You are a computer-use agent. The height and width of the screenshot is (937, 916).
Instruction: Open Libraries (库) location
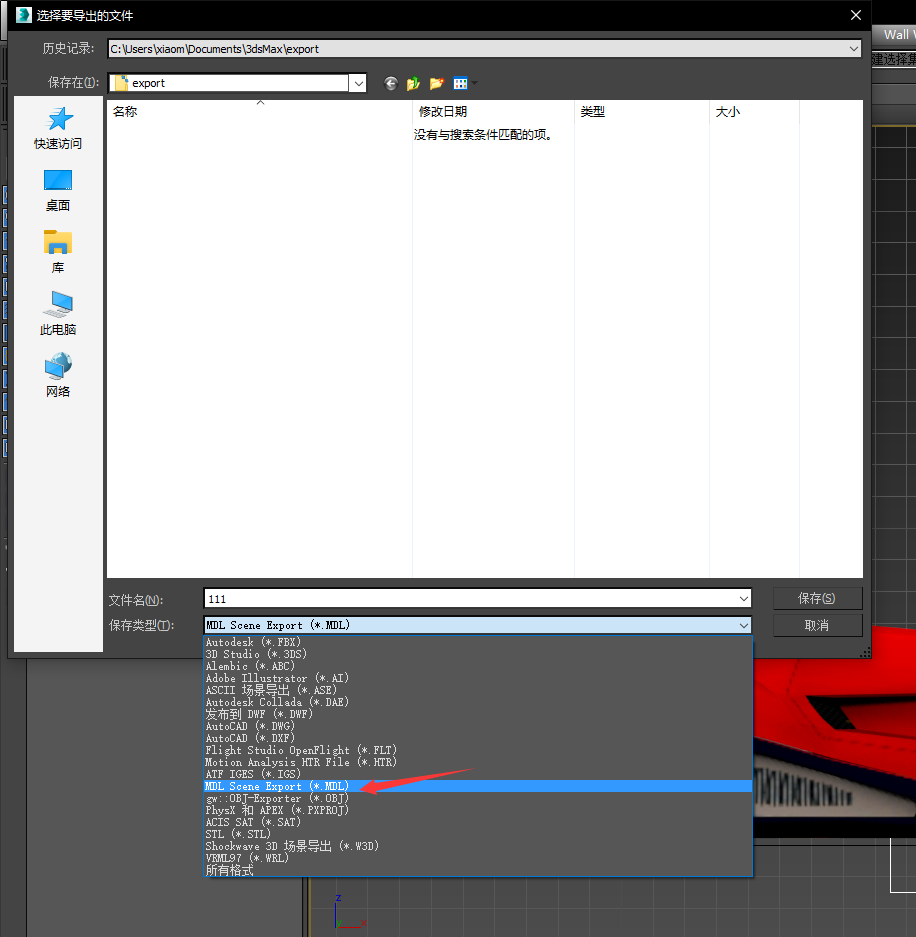tap(58, 252)
